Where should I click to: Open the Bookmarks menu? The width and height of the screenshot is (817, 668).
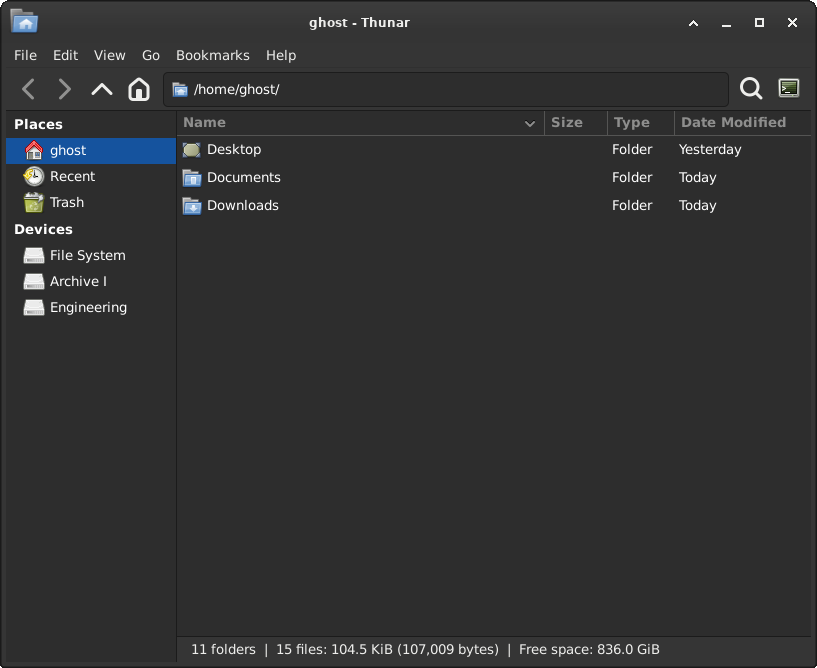213,55
